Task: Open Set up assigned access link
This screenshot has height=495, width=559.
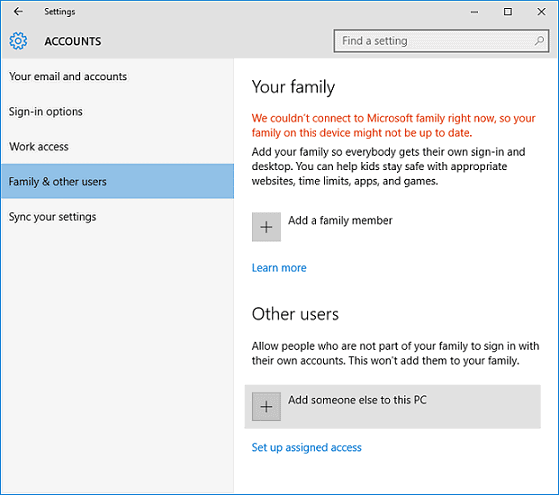Action: pyautogui.click(x=307, y=448)
